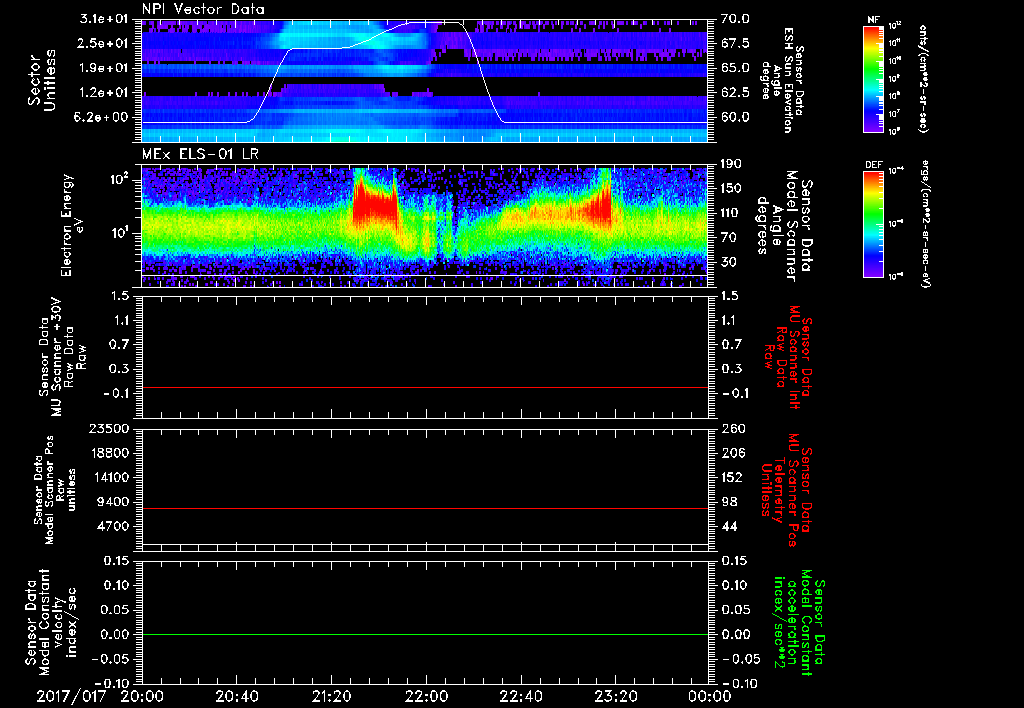Viewport: 1024px width, 708px height.
Task: Click the 20:00 time axis label
Action: point(142,695)
